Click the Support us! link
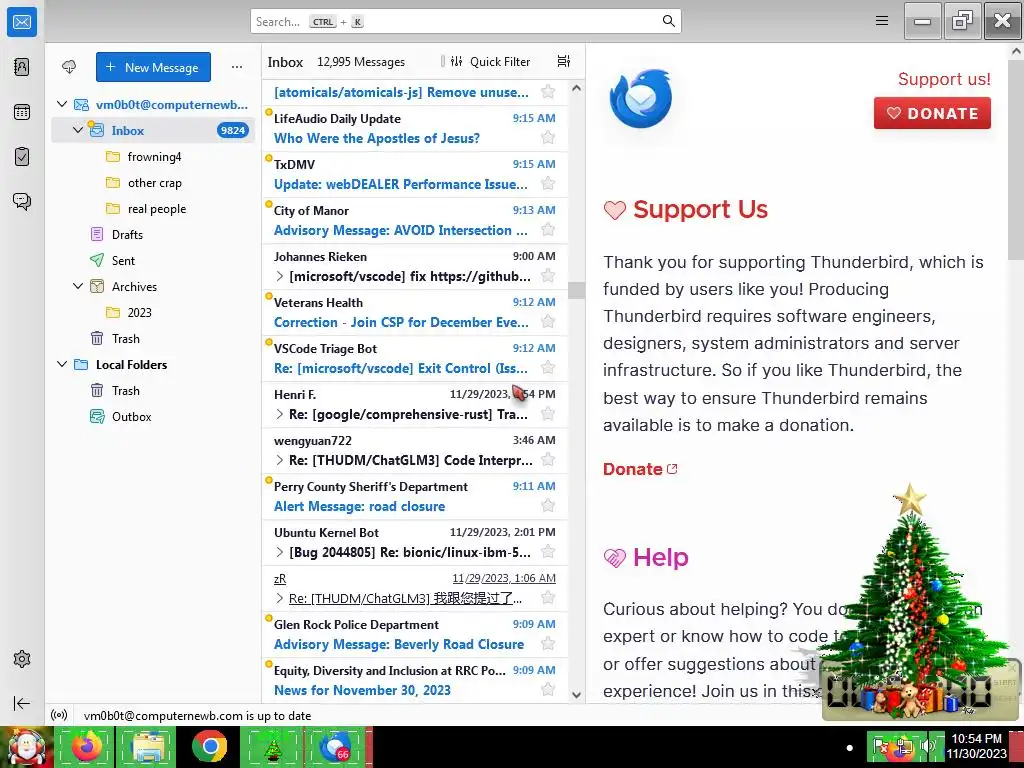The width and height of the screenshot is (1024, 768). tap(944, 79)
